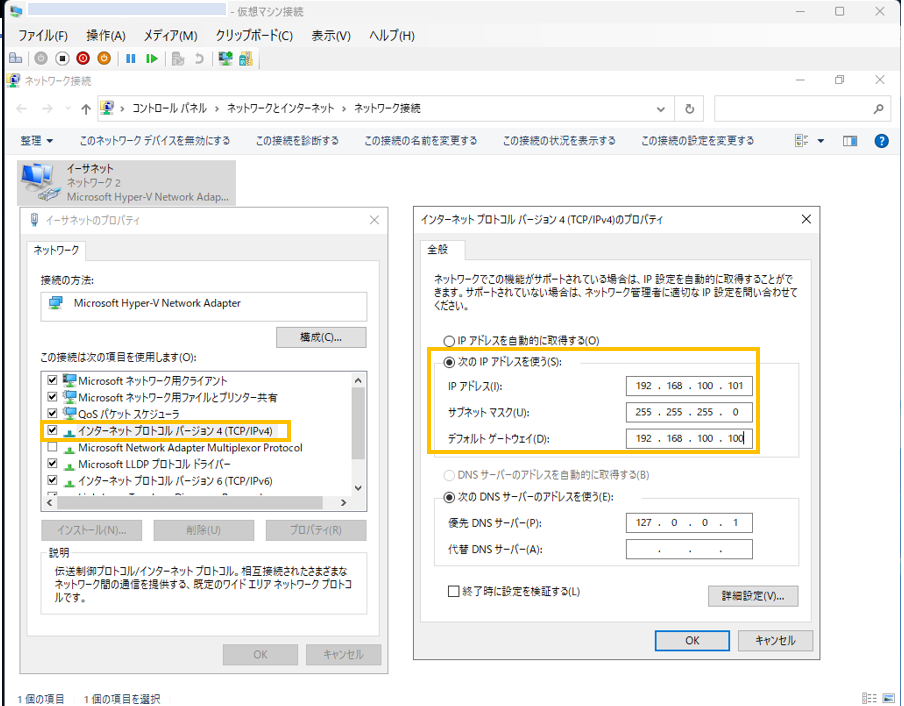Toggle QoS パケット スケジューラ checkbox
The height and width of the screenshot is (706, 904).
pyautogui.click(x=52, y=413)
